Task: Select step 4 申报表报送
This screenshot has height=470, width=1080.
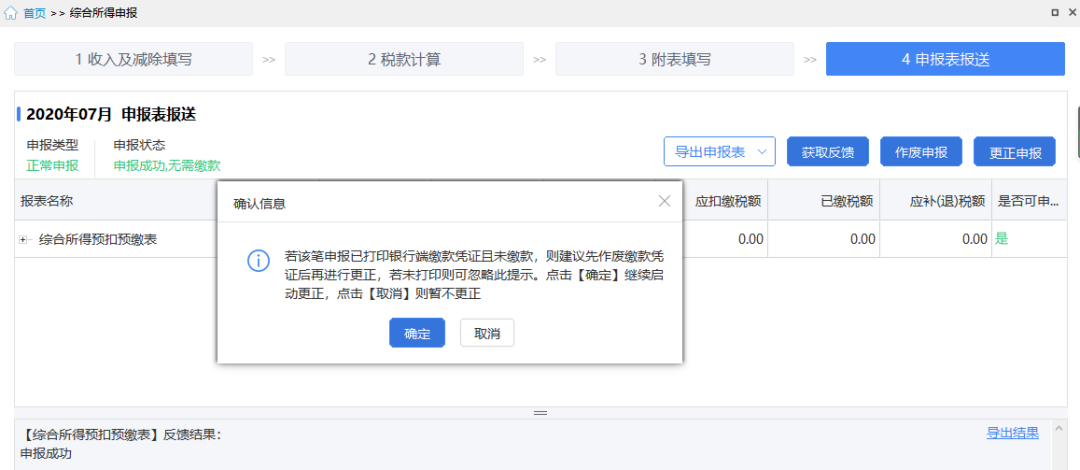Action: tap(945, 59)
